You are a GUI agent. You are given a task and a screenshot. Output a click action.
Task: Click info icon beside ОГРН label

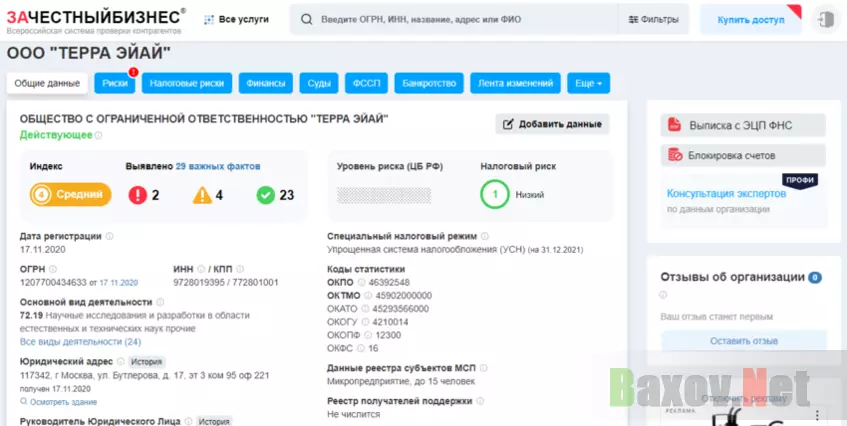click(x=53, y=269)
